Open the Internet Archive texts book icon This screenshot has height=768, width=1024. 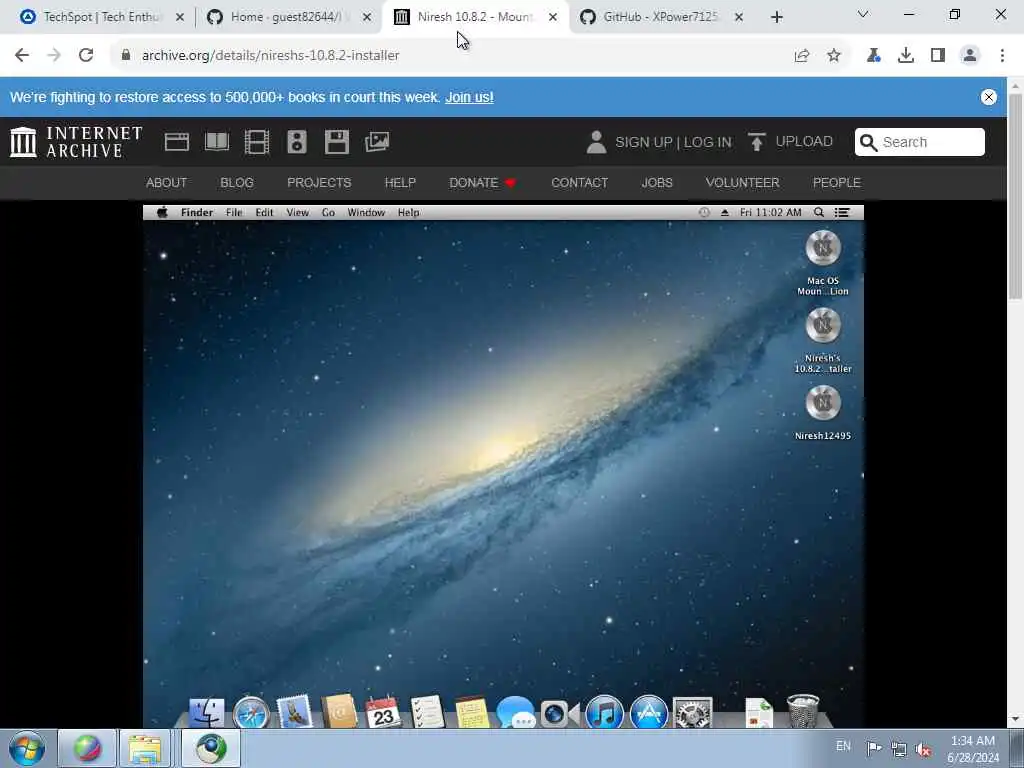point(217,142)
